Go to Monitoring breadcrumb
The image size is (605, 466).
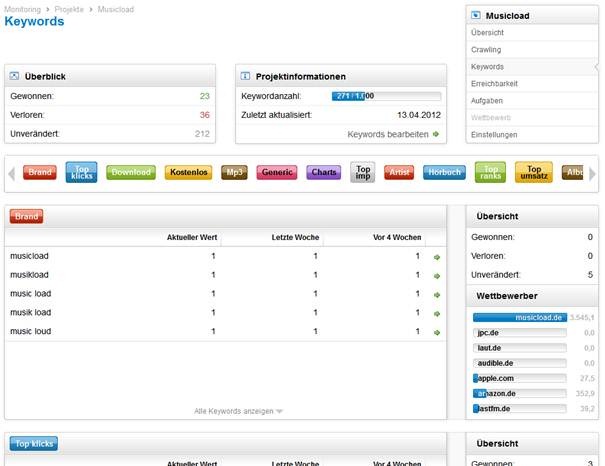point(22,9)
